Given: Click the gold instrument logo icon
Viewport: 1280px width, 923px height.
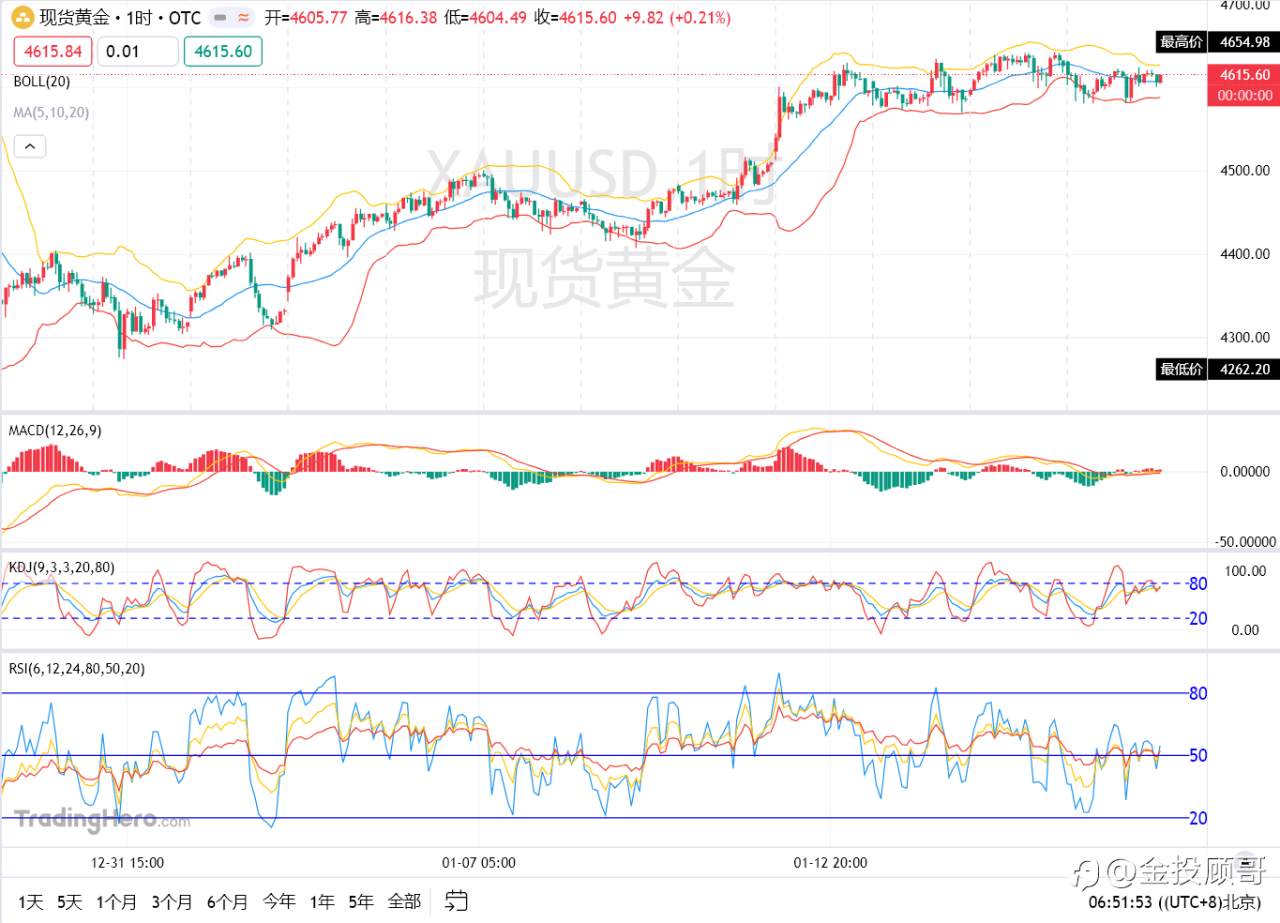Looking at the screenshot, I should click(24, 17).
